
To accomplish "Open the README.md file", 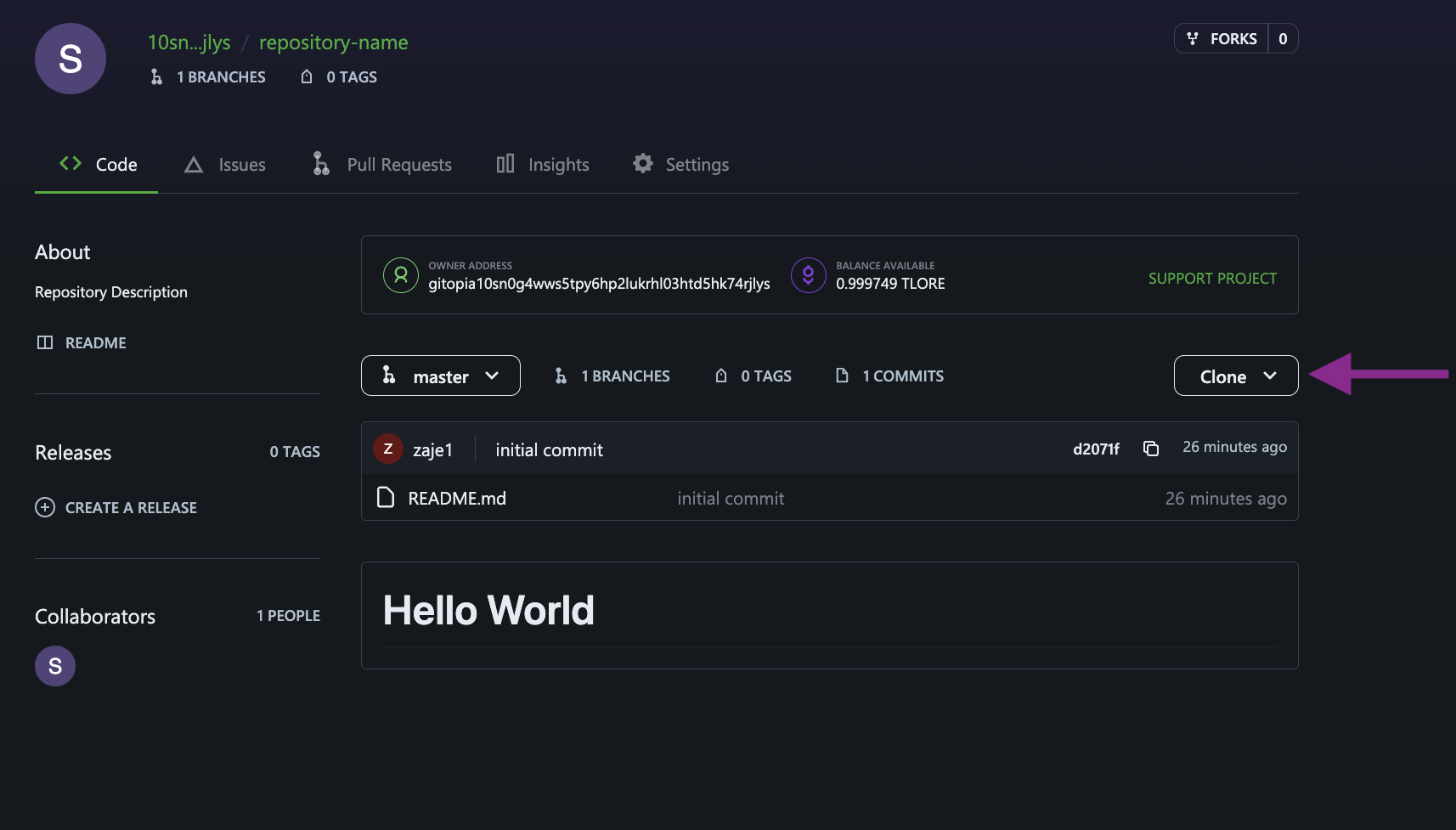I will (x=457, y=499).
